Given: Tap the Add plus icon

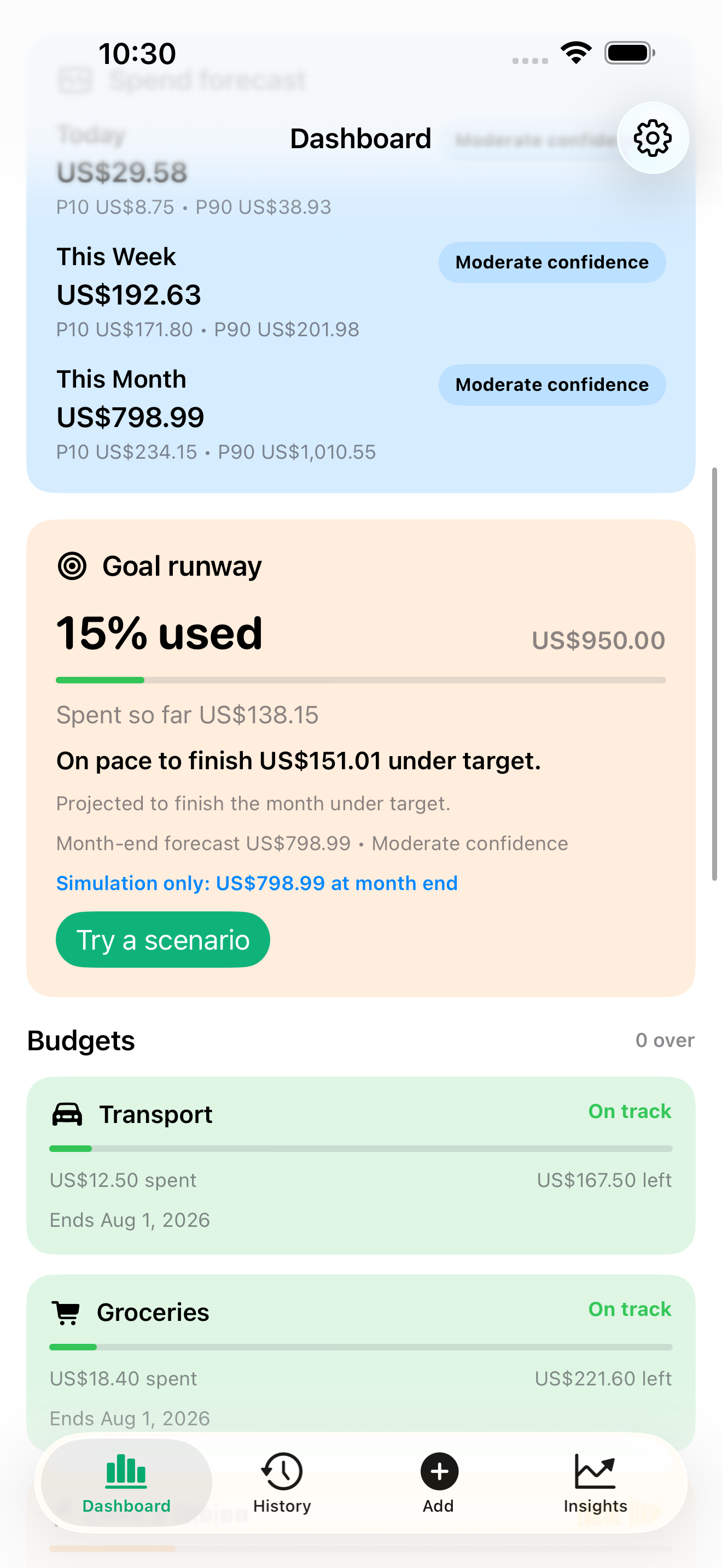Looking at the screenshot, I should click(x=439, y=1472).
